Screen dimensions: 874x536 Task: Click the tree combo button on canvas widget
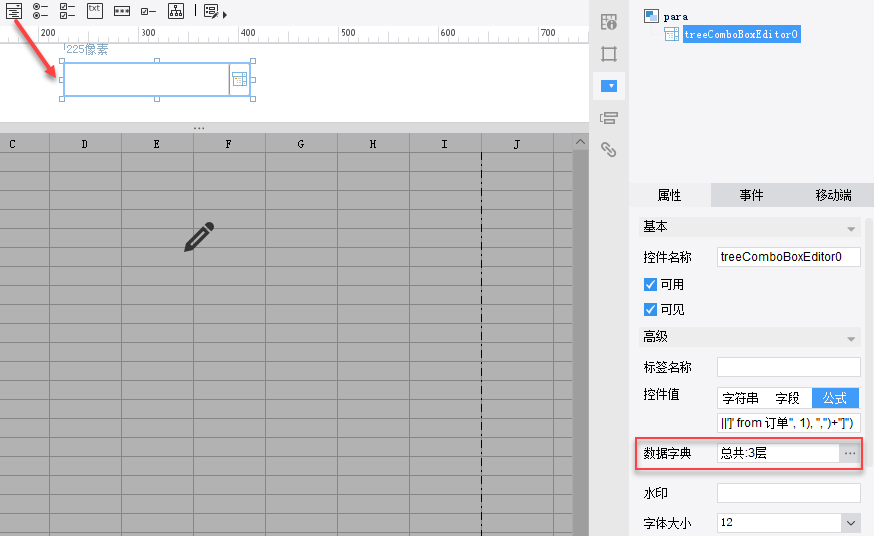click(x=240, y=79)
